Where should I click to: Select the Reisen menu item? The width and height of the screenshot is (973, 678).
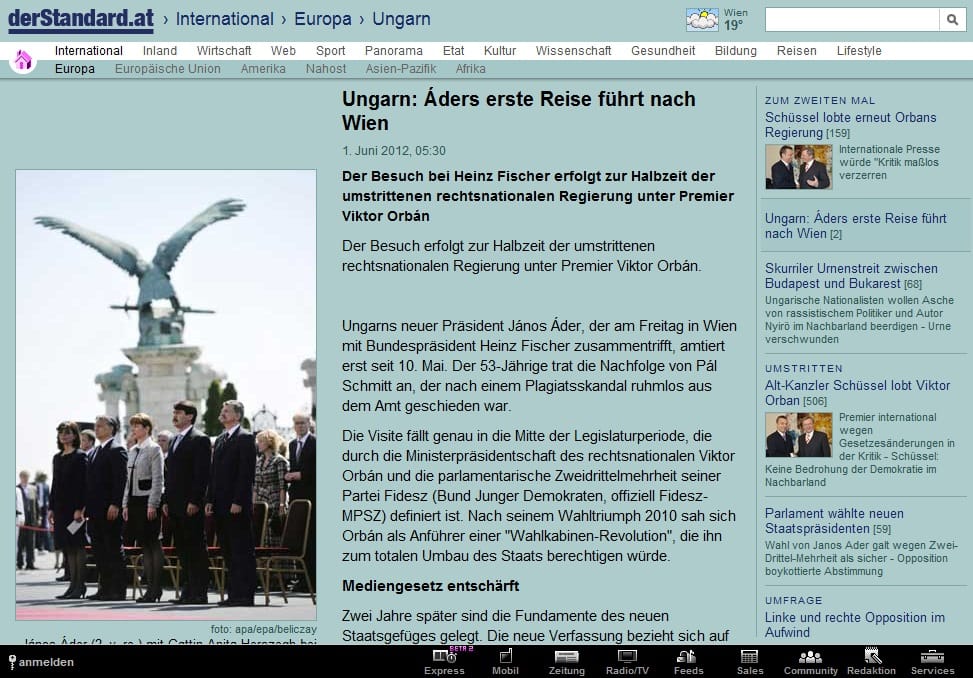797,51
